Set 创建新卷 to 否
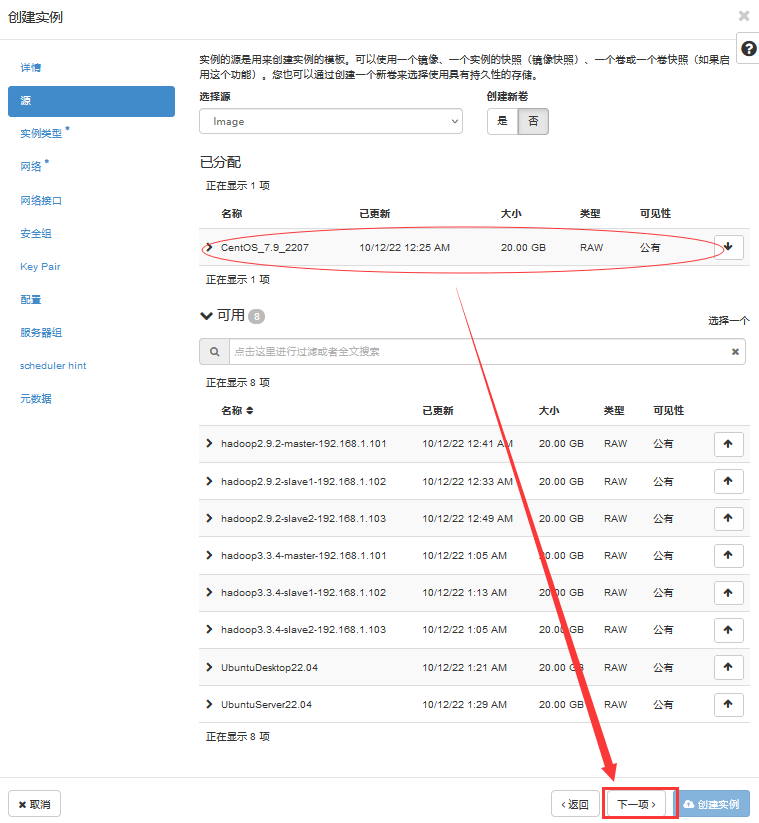The width and height of the screenshot is (759, 823). click(x=533, y=121)
